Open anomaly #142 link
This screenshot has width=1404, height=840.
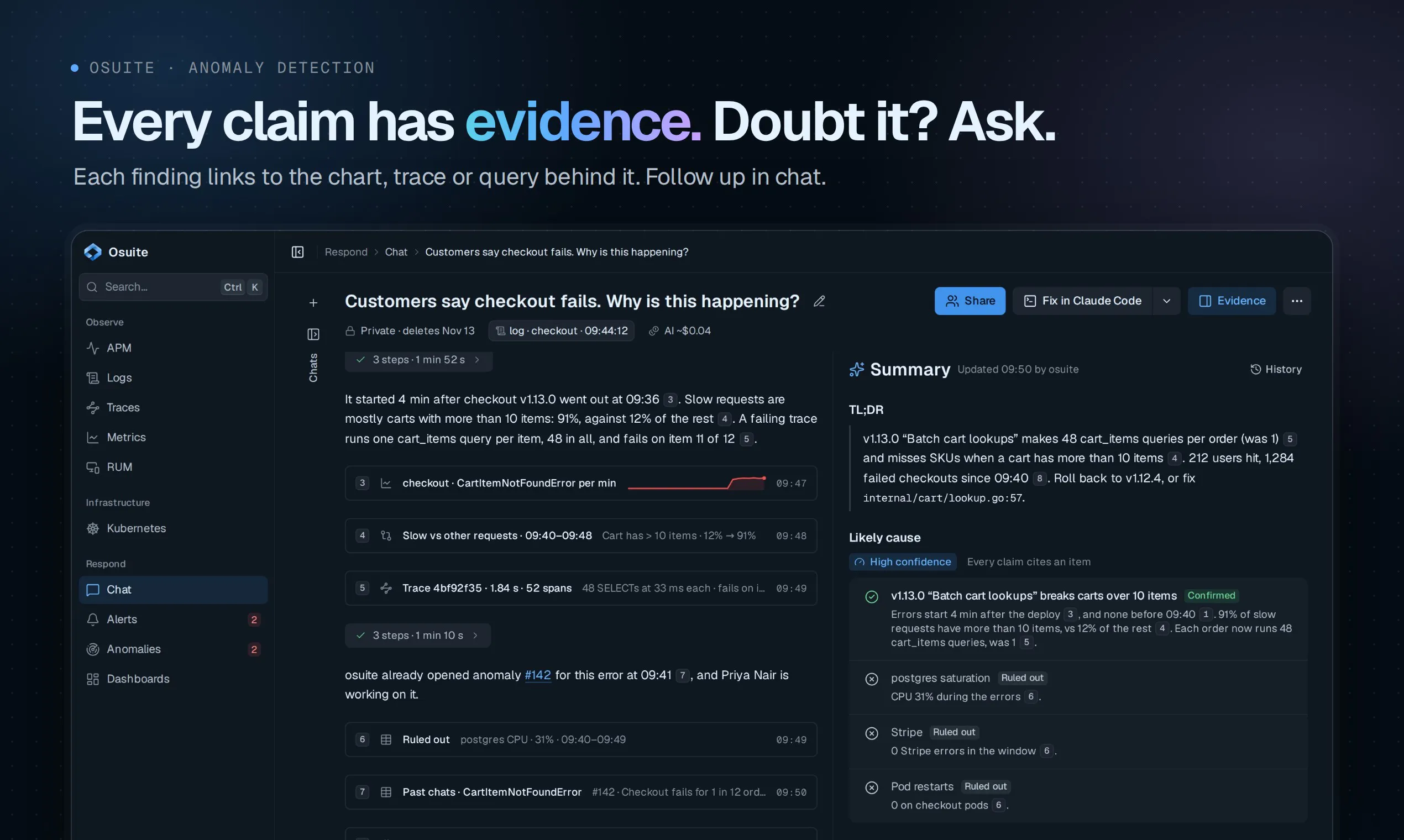point(538,675)
